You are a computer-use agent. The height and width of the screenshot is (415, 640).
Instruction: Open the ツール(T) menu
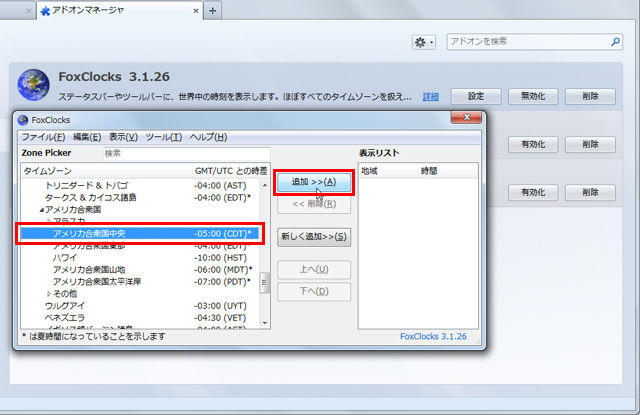[164, 137]
